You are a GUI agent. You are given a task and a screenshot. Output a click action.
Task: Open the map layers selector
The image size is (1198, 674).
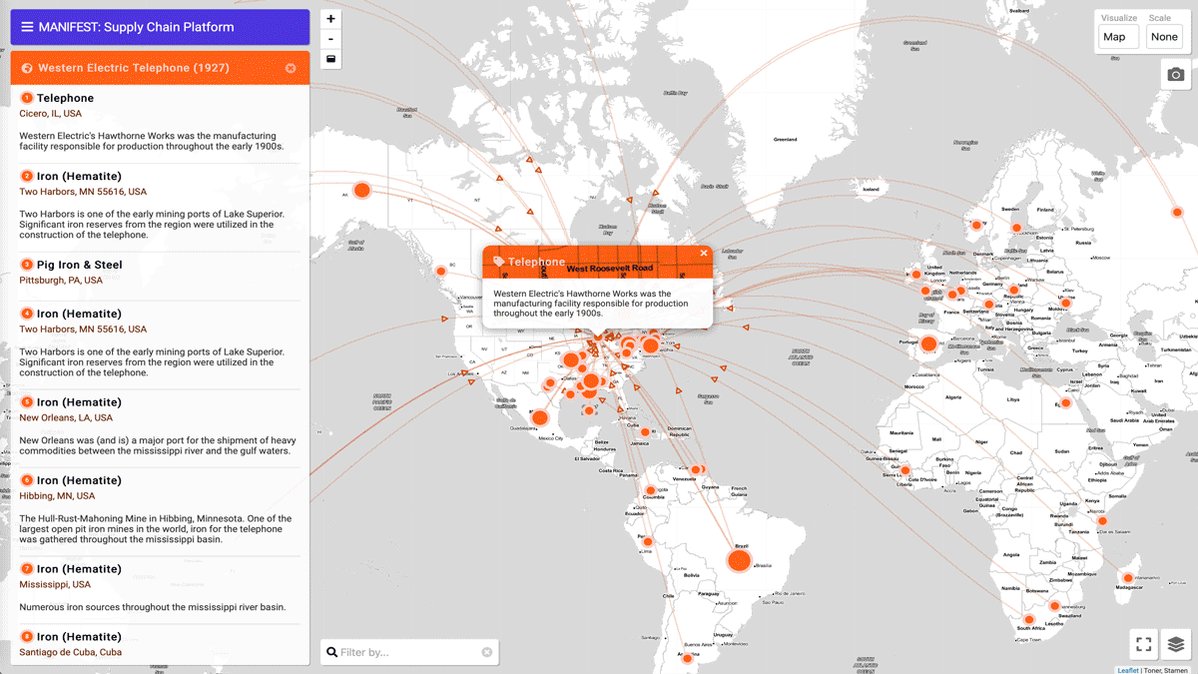[1177, 644]
